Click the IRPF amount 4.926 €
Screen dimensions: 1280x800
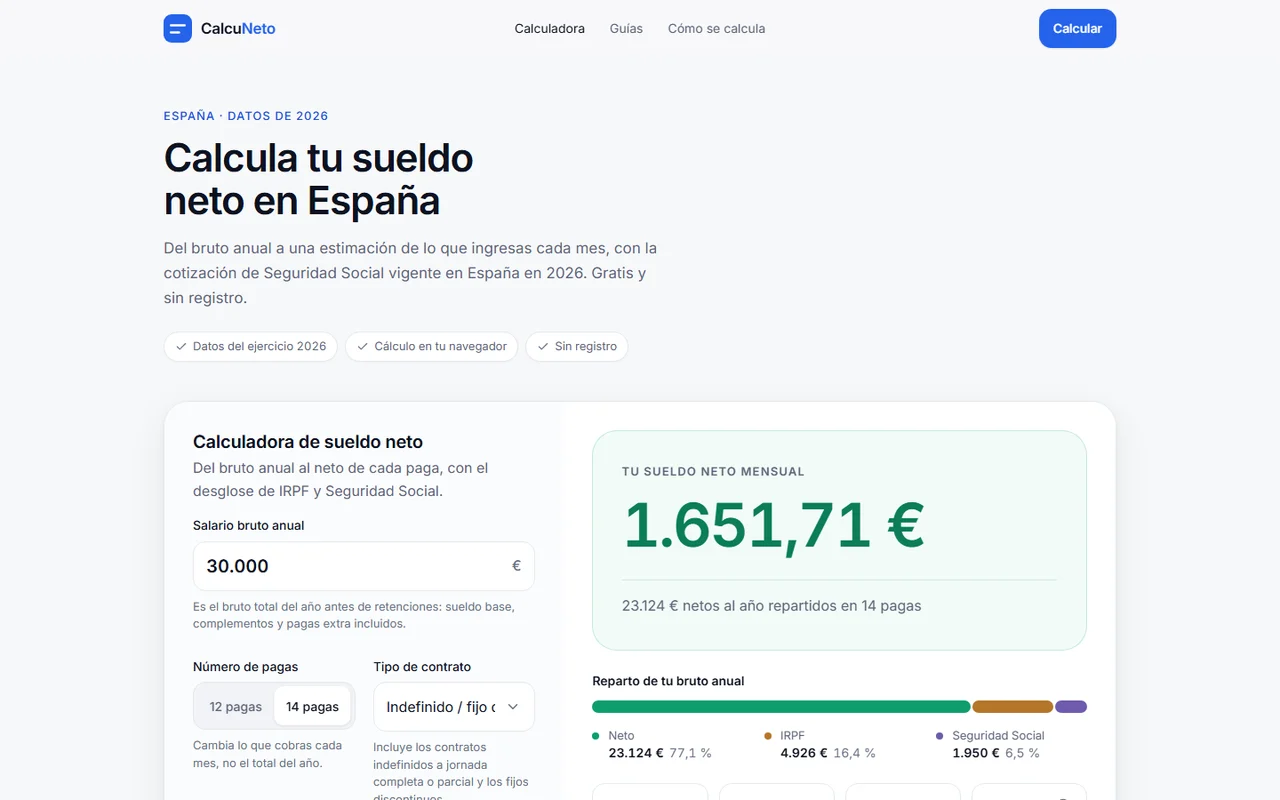click(x=803, y=753)
